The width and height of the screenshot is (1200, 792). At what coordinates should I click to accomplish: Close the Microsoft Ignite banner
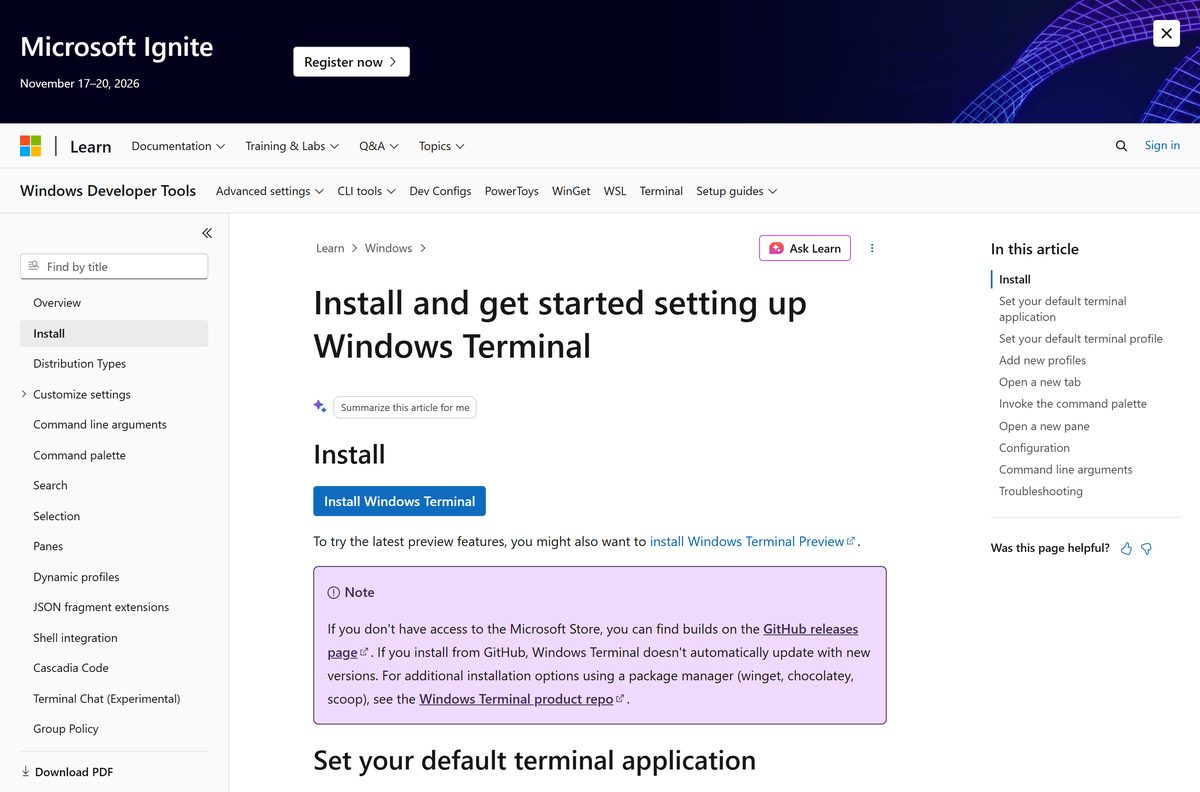[x=1166, y=33]
